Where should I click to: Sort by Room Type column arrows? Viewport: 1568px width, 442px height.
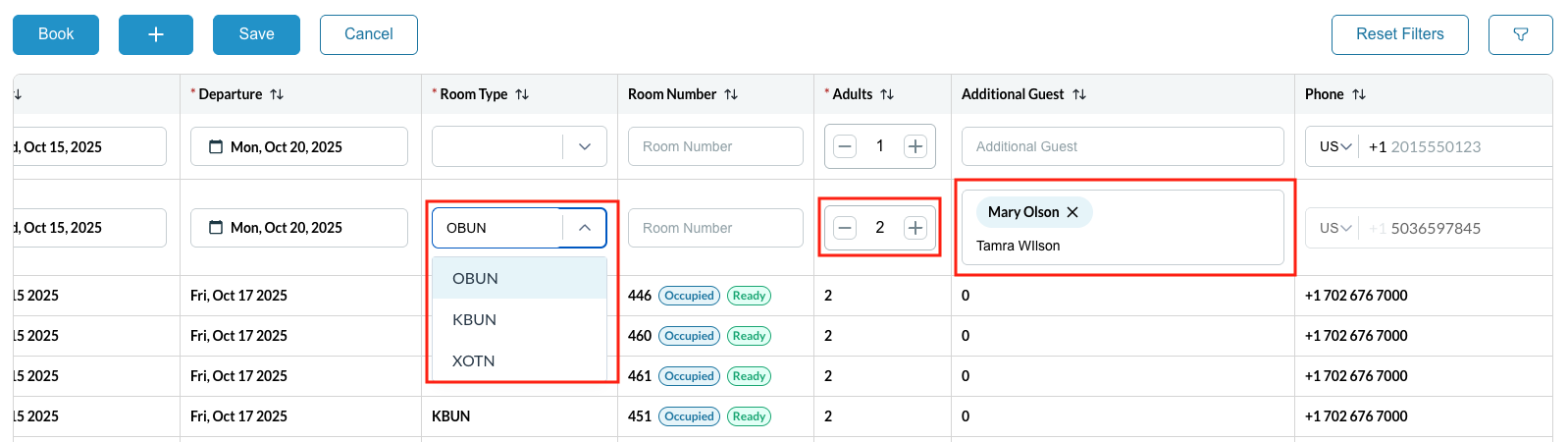click(x=522, y=94)
